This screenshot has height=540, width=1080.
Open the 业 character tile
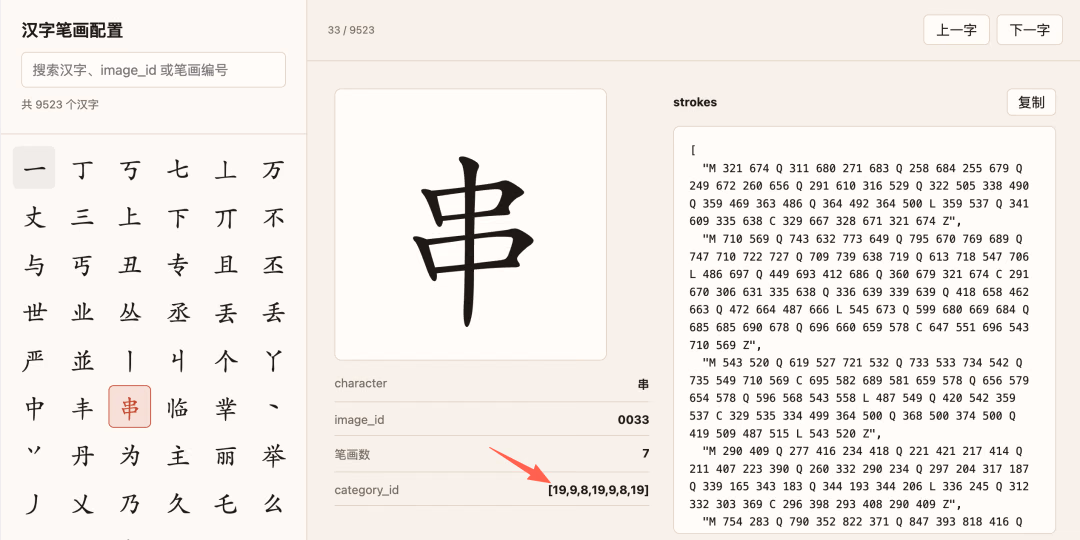(x=82, y=312)
